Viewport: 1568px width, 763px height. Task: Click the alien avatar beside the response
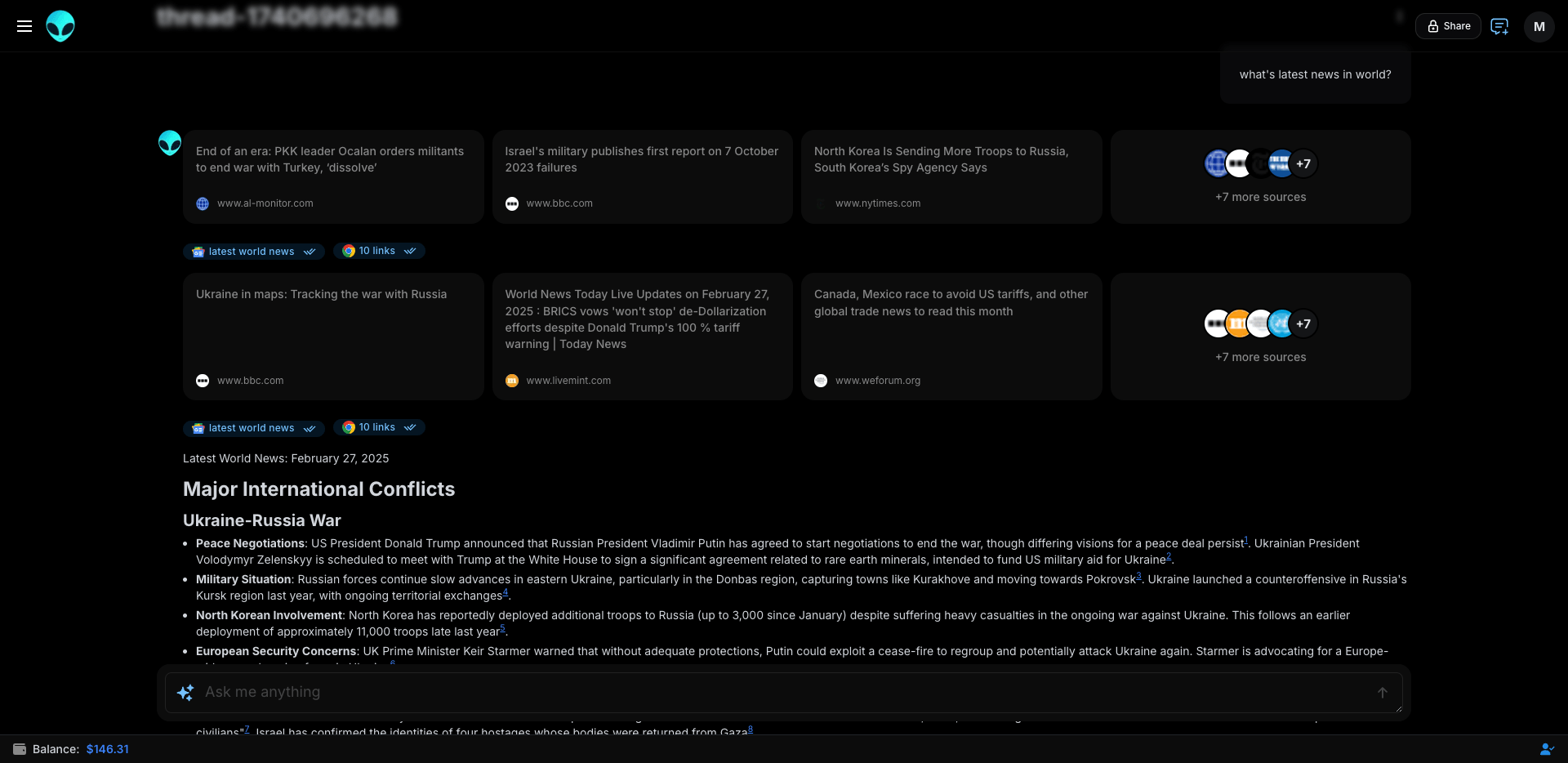click(170, 143)
